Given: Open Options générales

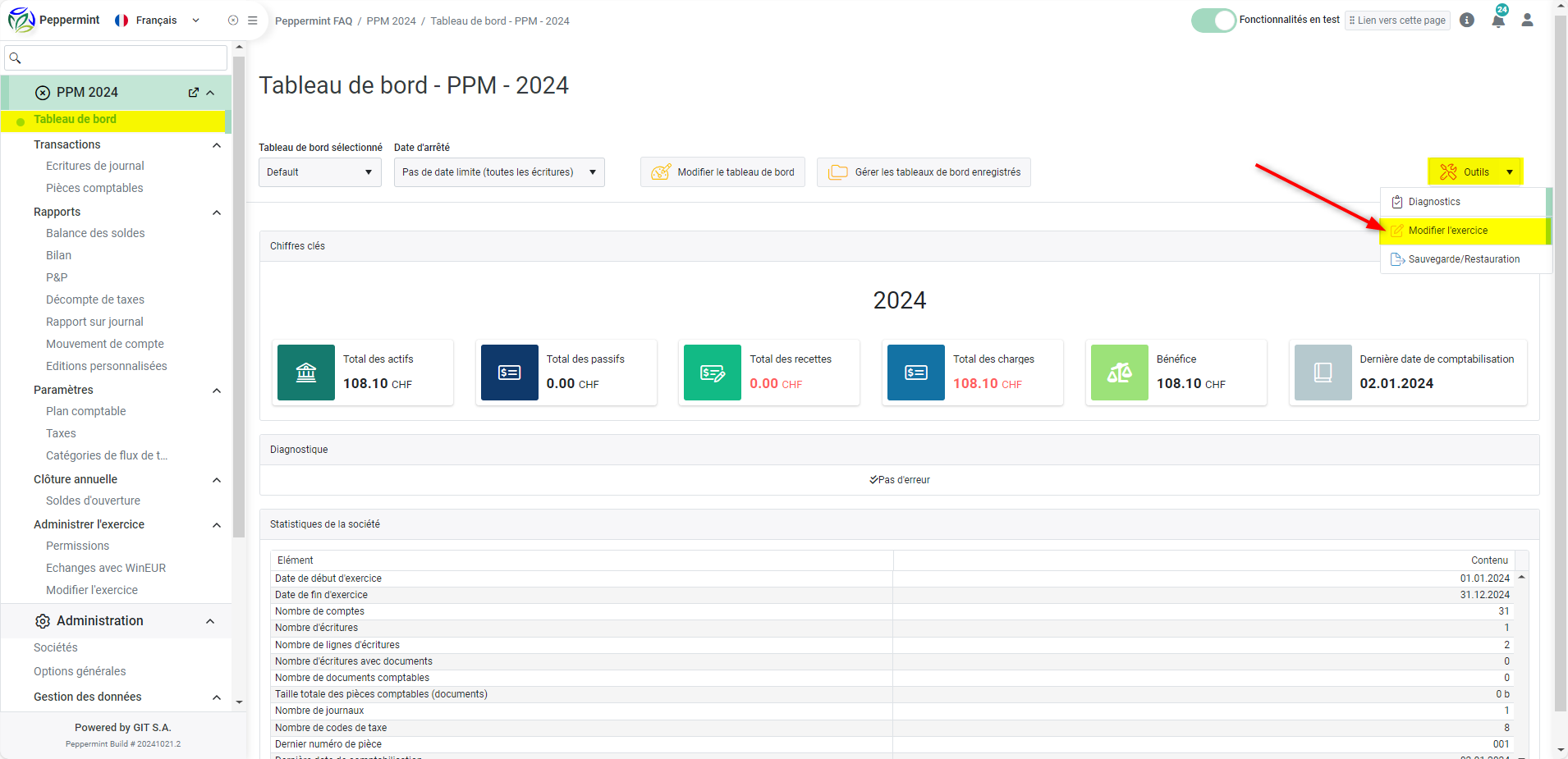Looking at the screenshot, I should [x=80, y=671].
